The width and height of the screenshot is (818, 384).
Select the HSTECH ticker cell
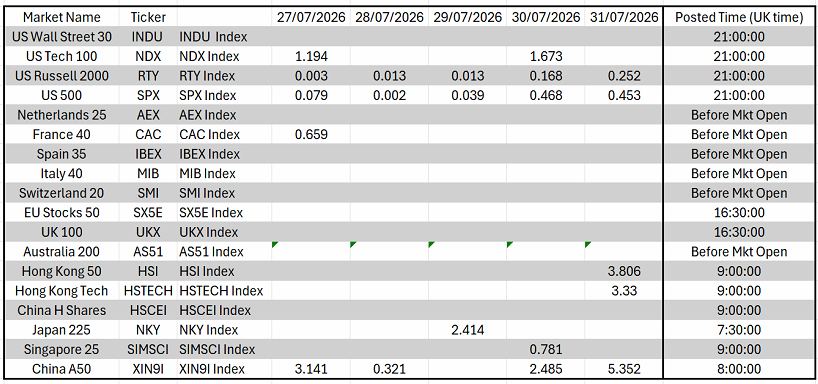(149, 291)
